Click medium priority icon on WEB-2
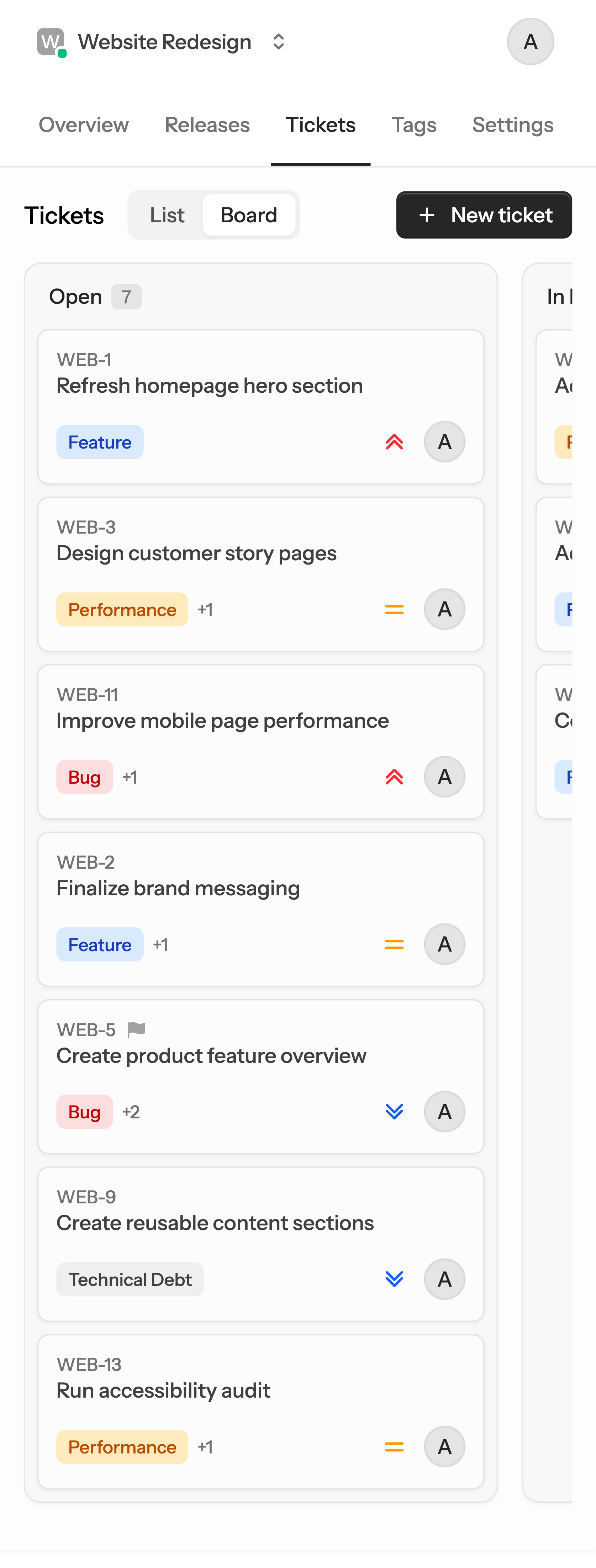 [395, 944]
